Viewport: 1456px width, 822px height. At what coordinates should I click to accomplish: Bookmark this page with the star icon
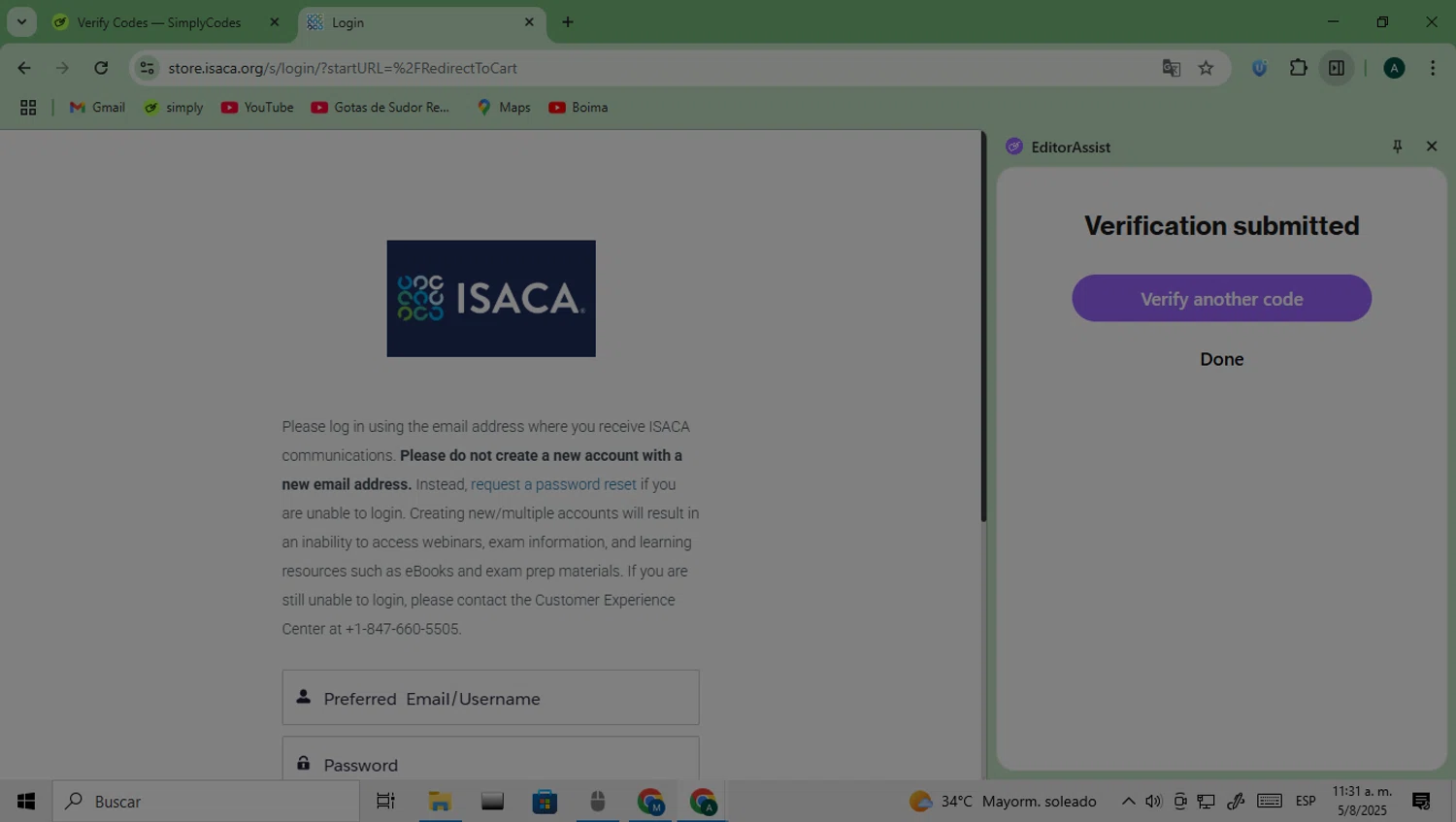pyautogui.click(x=1206, y=68)
